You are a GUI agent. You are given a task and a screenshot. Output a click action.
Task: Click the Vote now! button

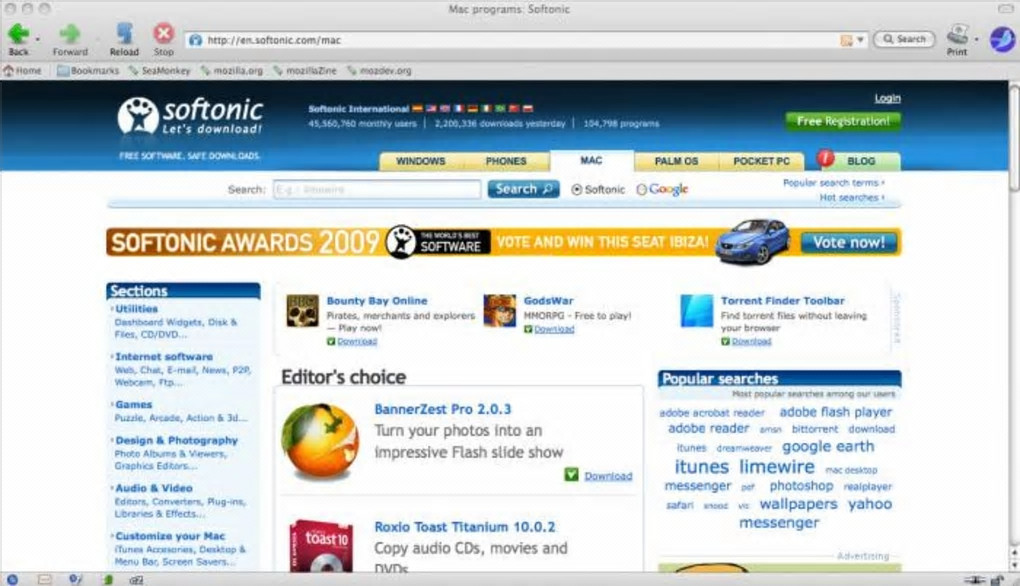[848, 242]
